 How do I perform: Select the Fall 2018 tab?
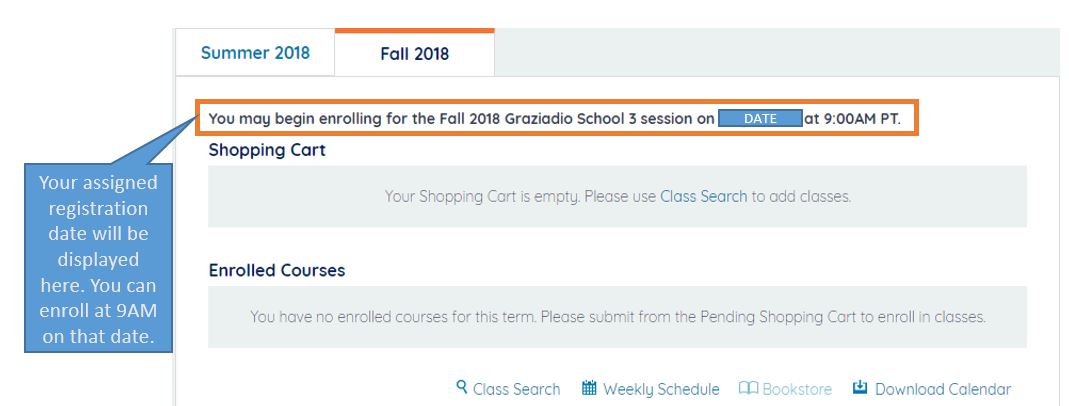(414, 54)
